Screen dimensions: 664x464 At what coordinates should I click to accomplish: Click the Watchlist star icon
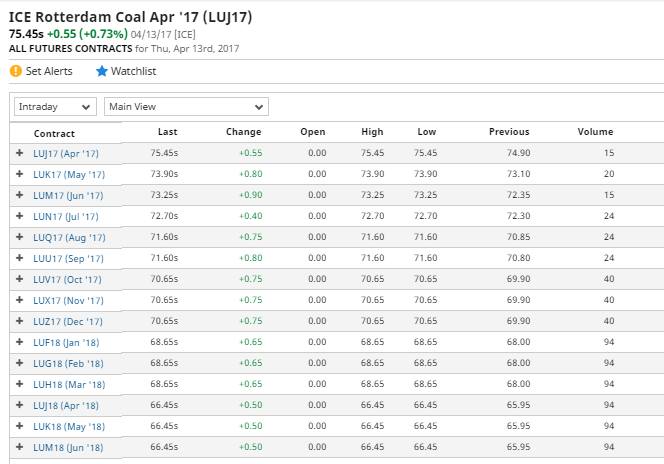(x=102, y=71)
